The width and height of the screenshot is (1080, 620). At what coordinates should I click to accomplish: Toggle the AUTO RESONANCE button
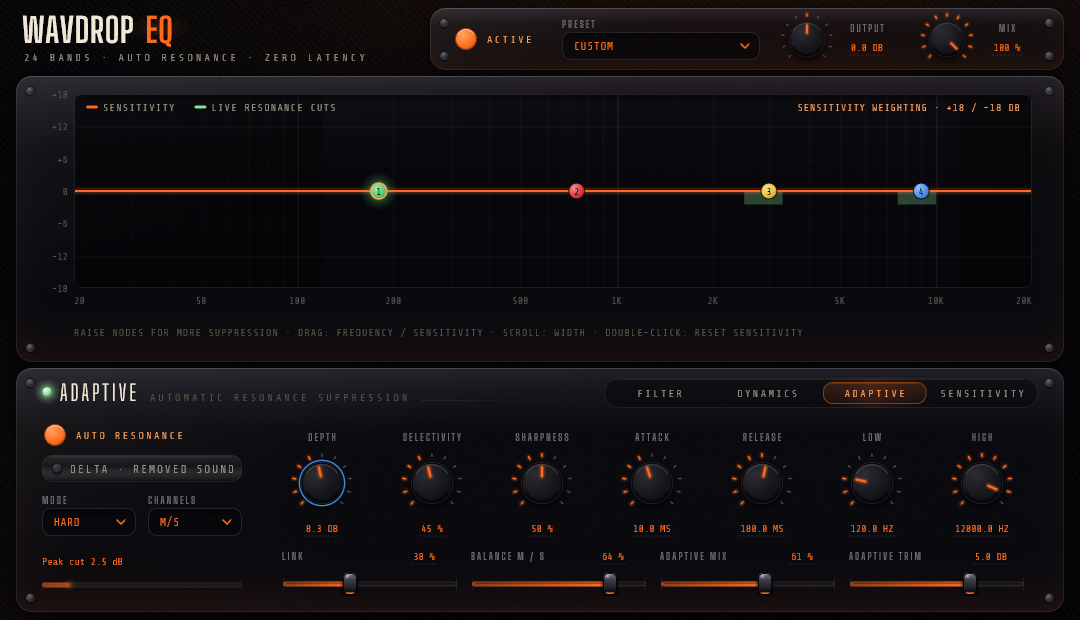55,435
